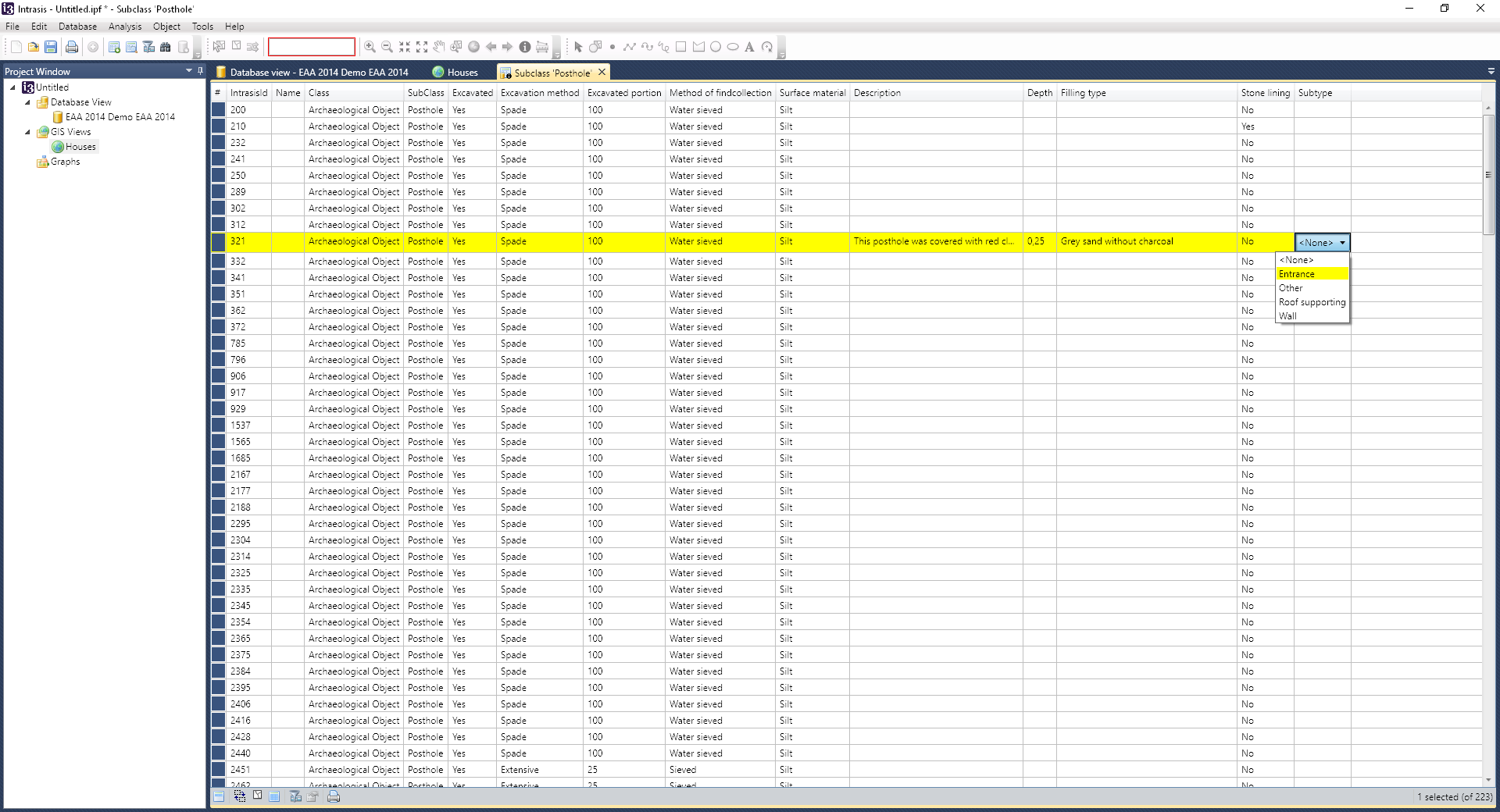This screenshot has width=1500, height=812.
Task: Collapse the Database View tree node
Action: [x=27, y=102]
